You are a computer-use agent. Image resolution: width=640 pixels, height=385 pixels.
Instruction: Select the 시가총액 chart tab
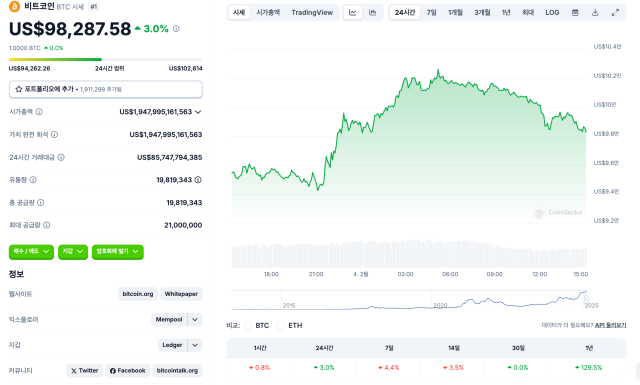(x=268, y=13)
